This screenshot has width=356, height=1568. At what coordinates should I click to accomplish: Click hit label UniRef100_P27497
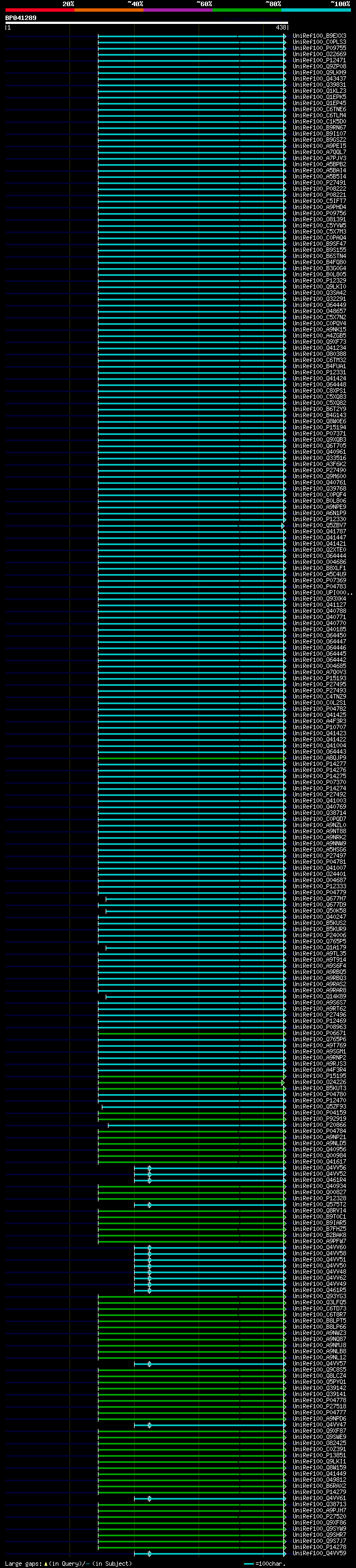(319, 856)
